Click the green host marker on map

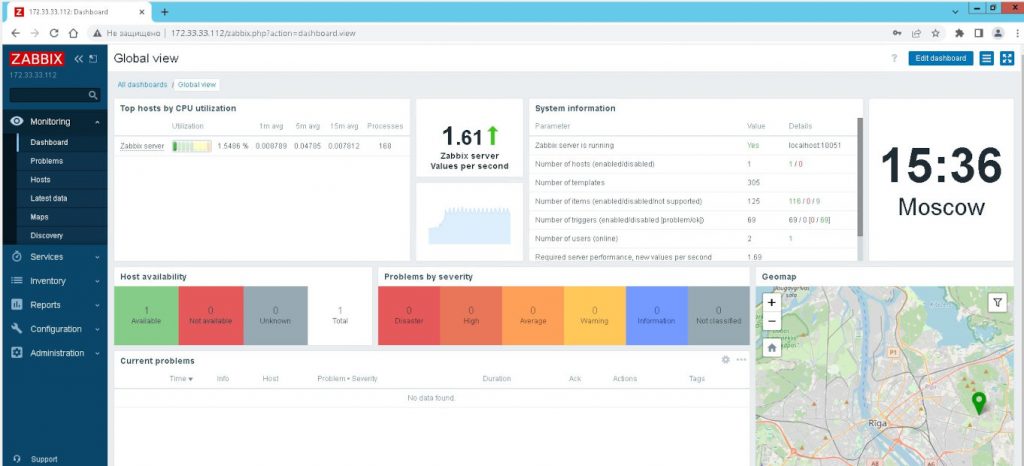coord(979,402)
